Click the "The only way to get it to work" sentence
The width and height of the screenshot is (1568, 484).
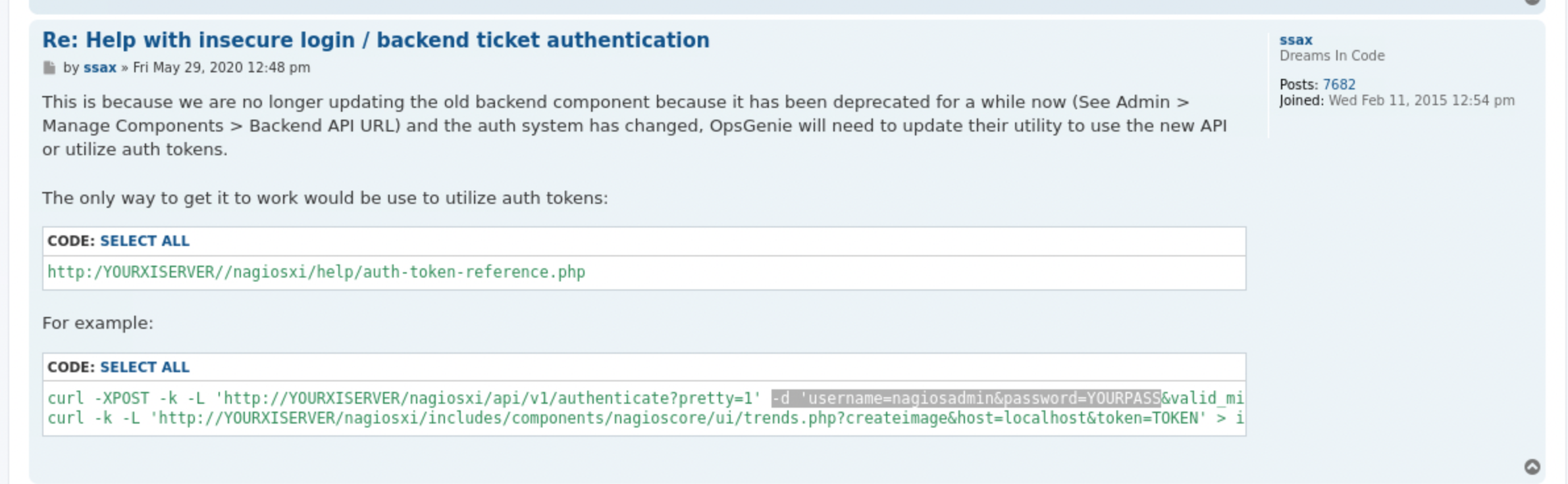[325, 198]
